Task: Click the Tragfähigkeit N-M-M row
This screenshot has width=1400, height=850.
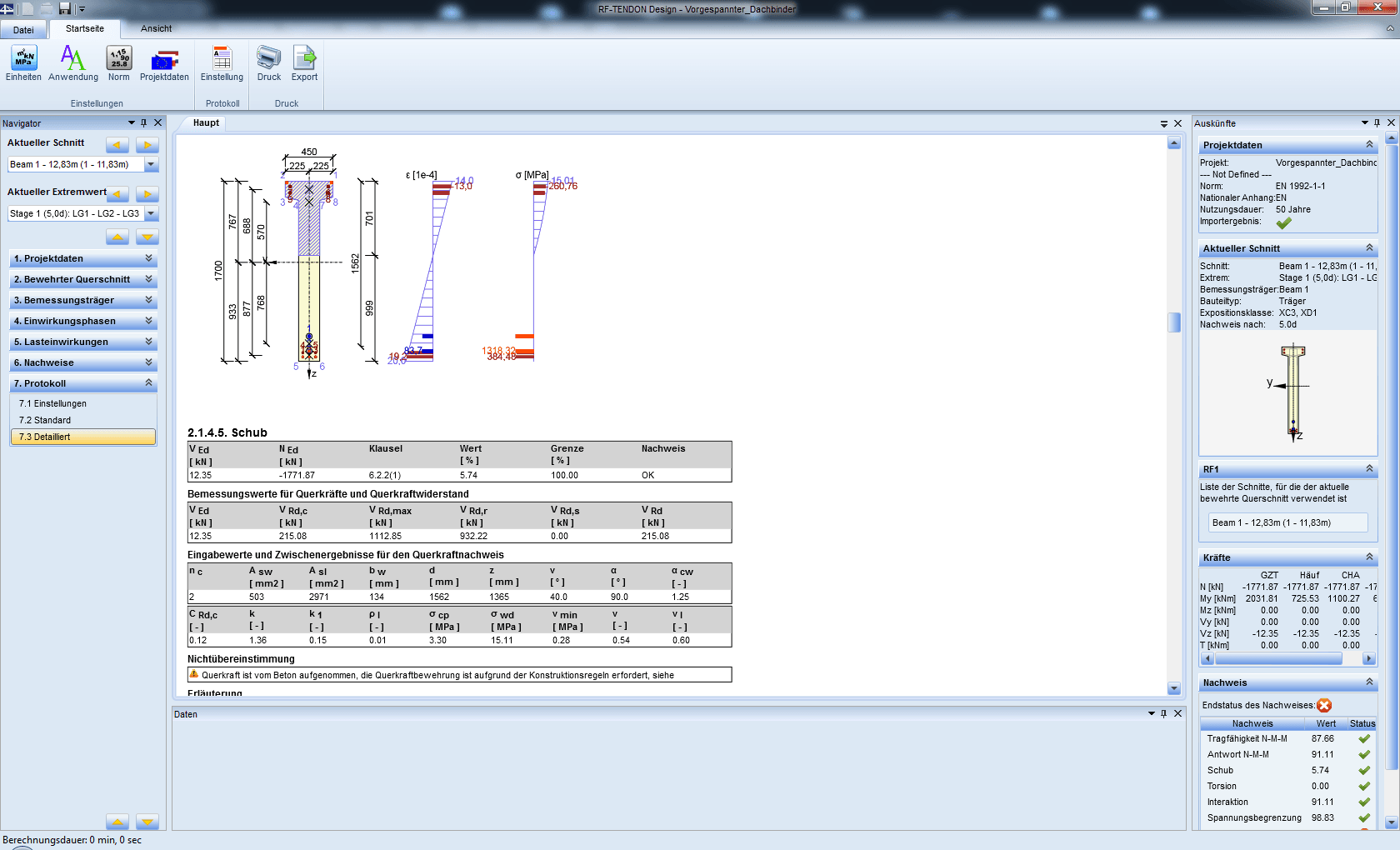Action: [1288, 738]
